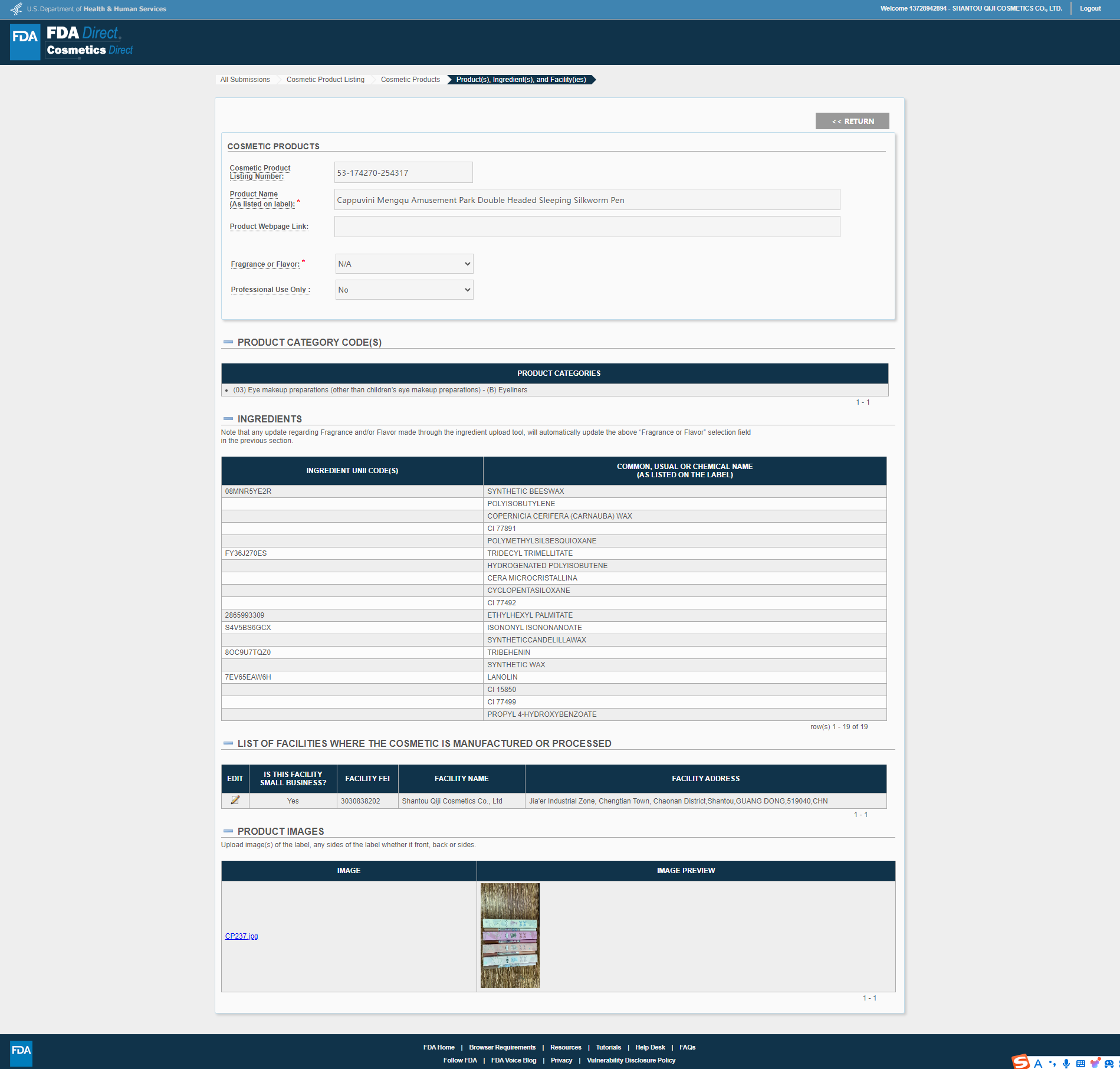Click the edit pencil icon for Shantou Qiji facility
This screenshot has width=1120, height=1069.
pos(235,800)
